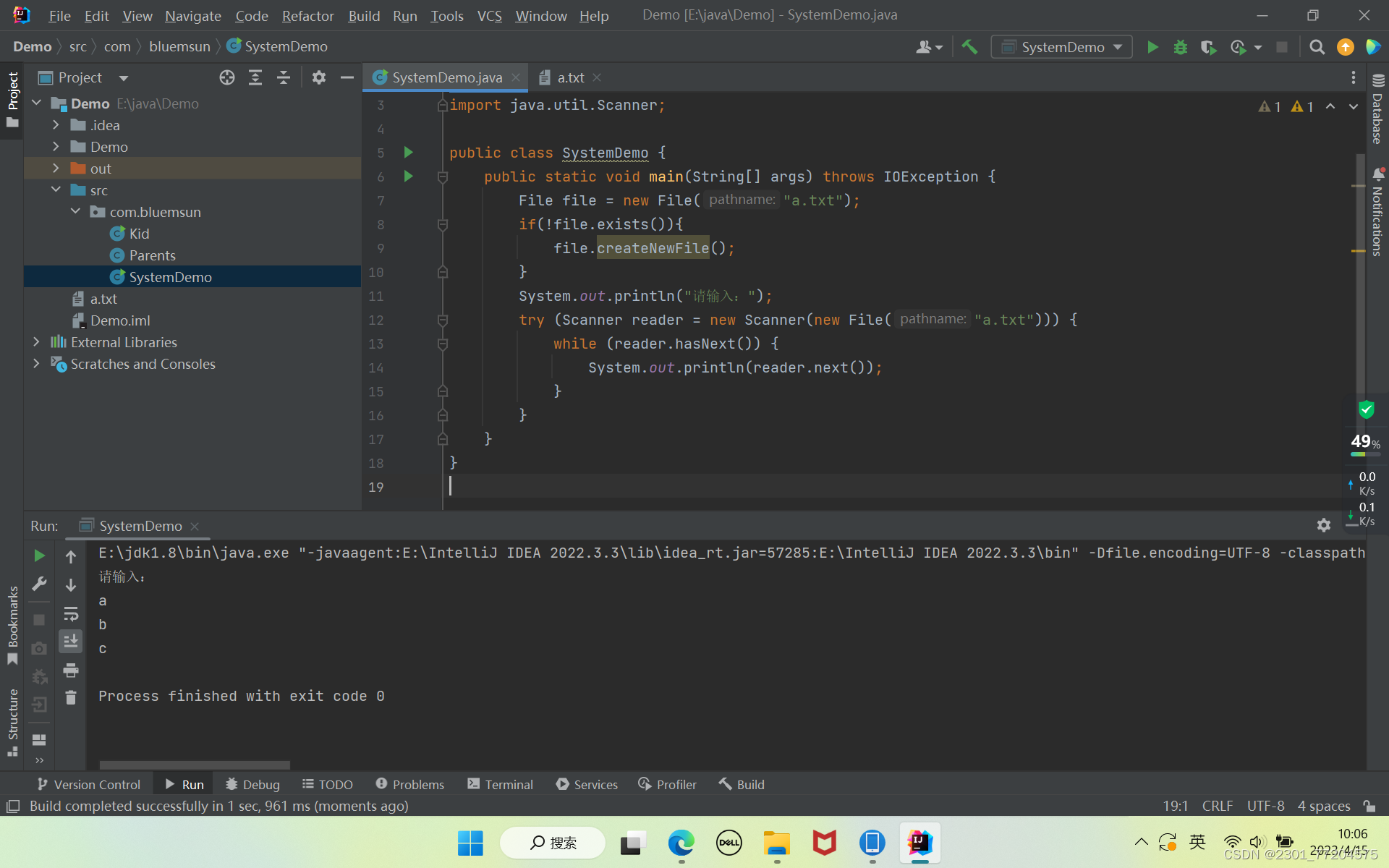Viewport: 1389px width, 868px height.
Task: Open the Refactor menu
Action: [307, 16]
